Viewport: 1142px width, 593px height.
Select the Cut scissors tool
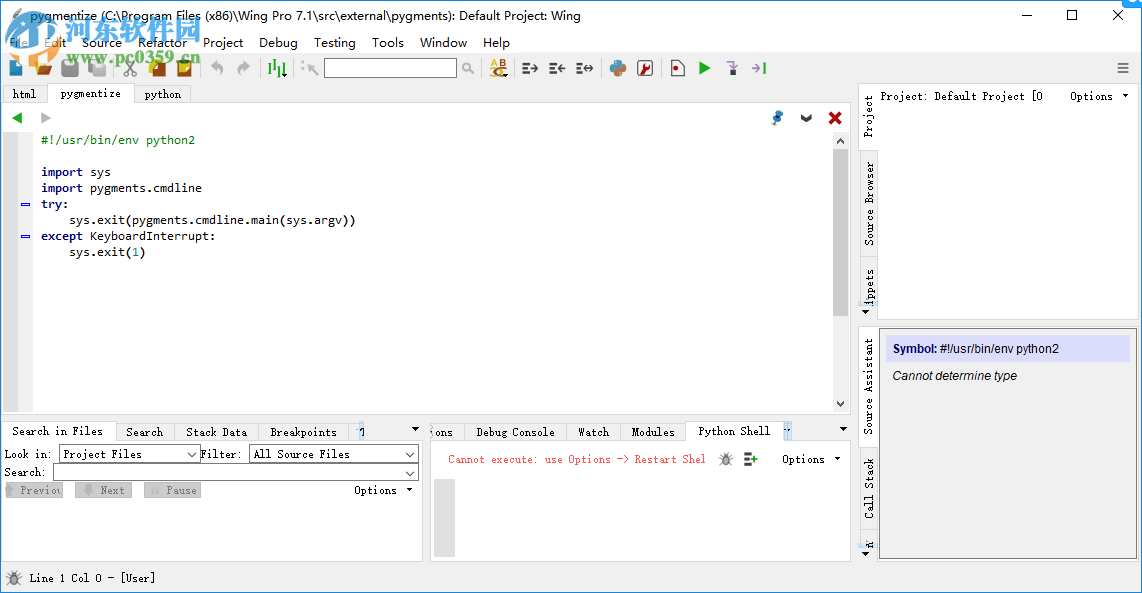130,69
